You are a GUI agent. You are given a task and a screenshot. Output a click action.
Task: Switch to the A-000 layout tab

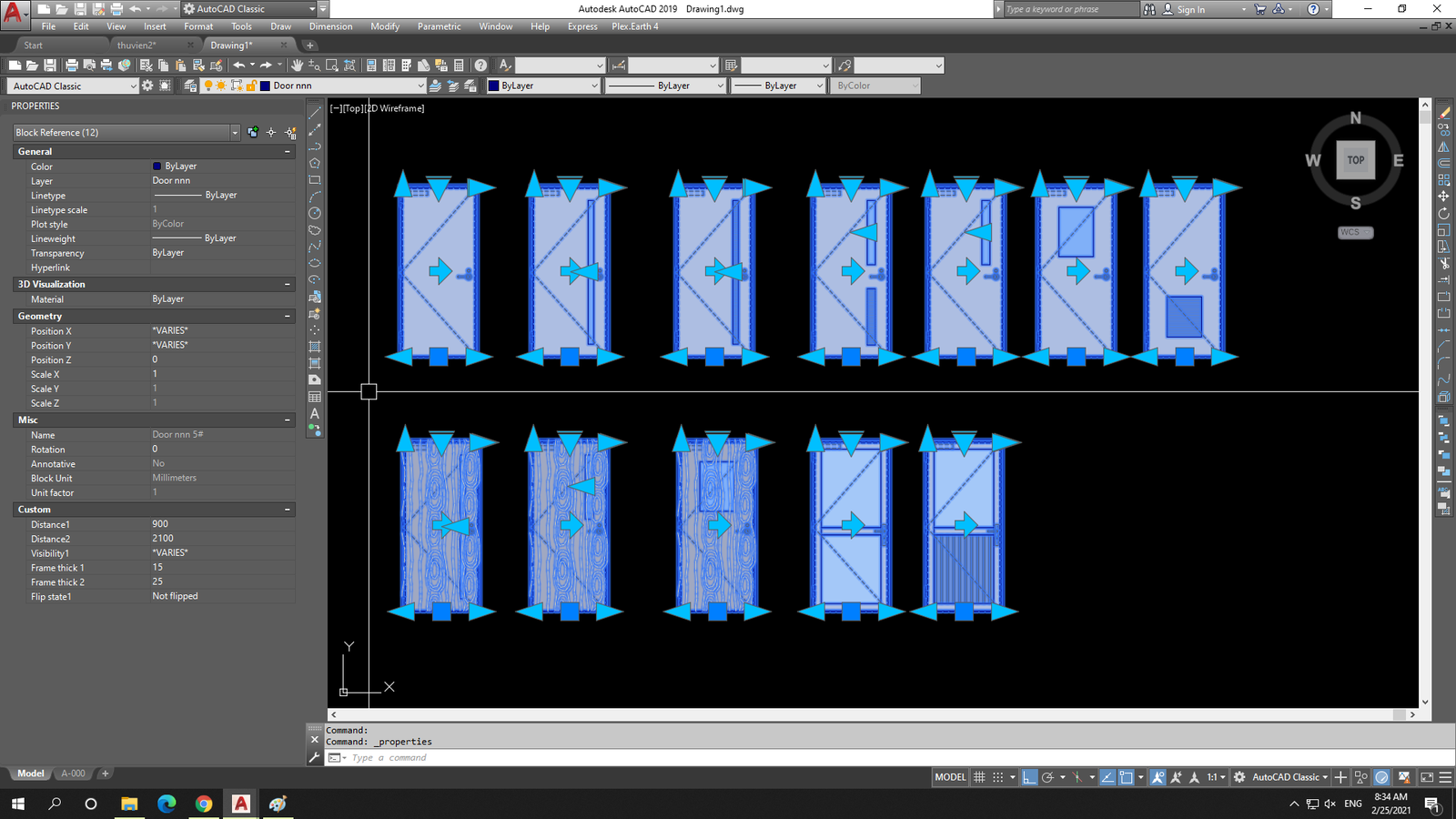[x=73, y=773]
